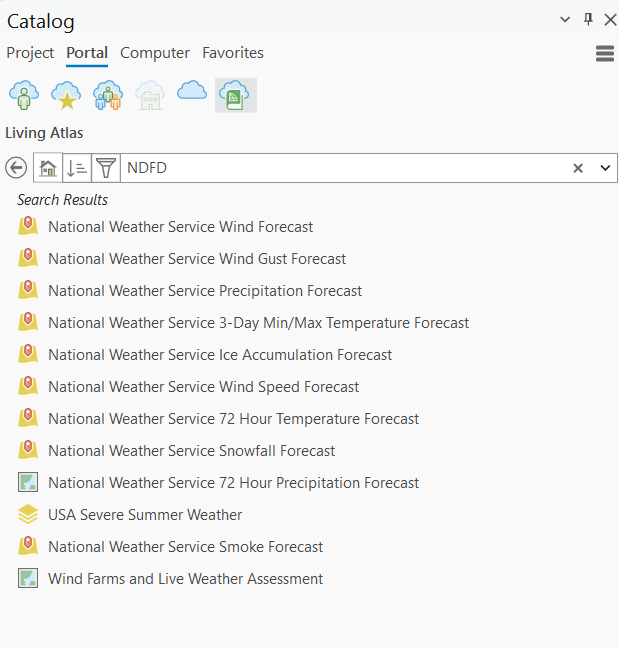Click web map icon beside Precipitation Forecast
Image resolution: width=619 pixels, height=648 pixels.
(28, 290)
